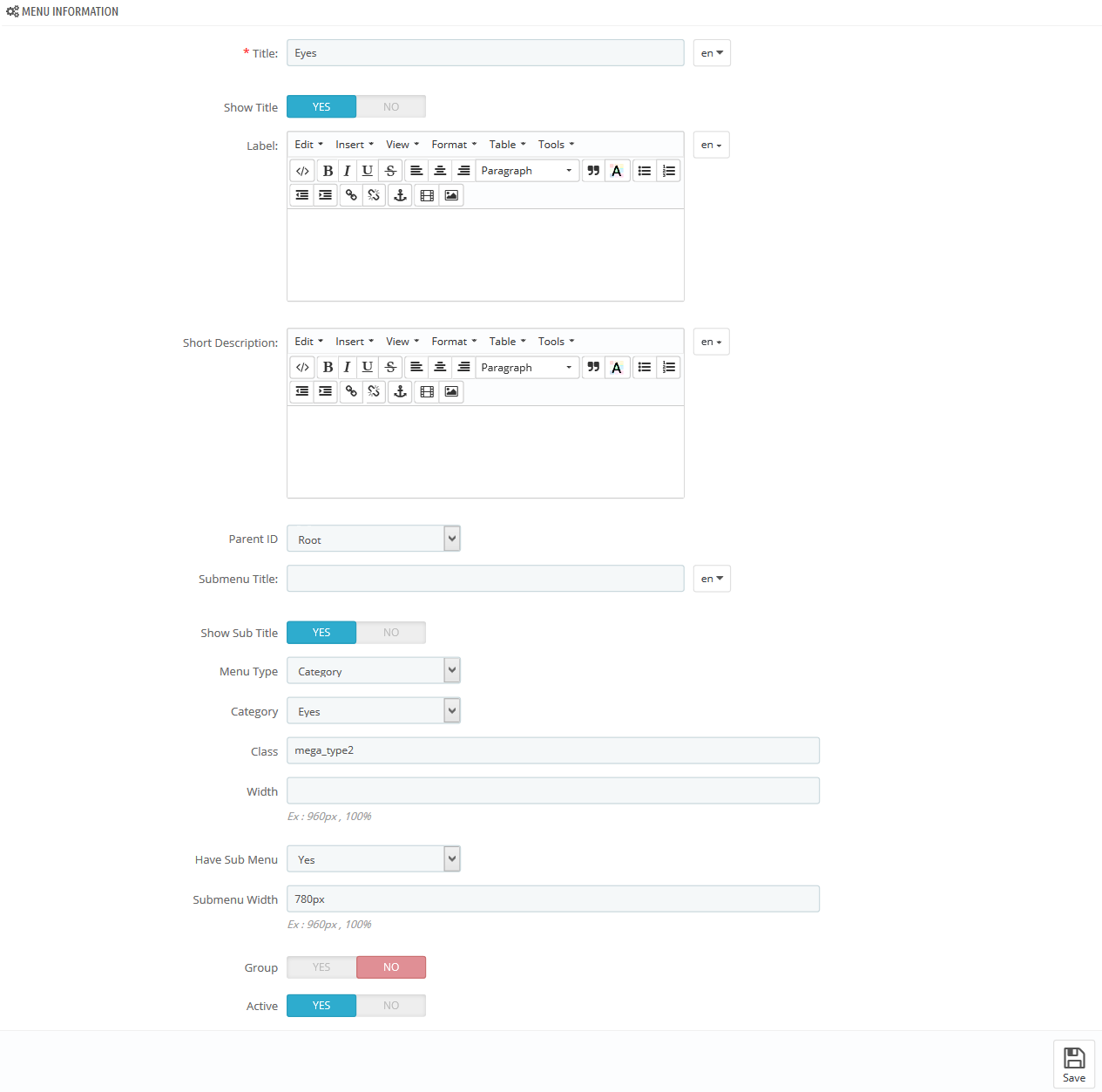Click source code icon in Short Description editor
The width and height of the screenshot is (1102, 1092).
(x=302, y=368)
